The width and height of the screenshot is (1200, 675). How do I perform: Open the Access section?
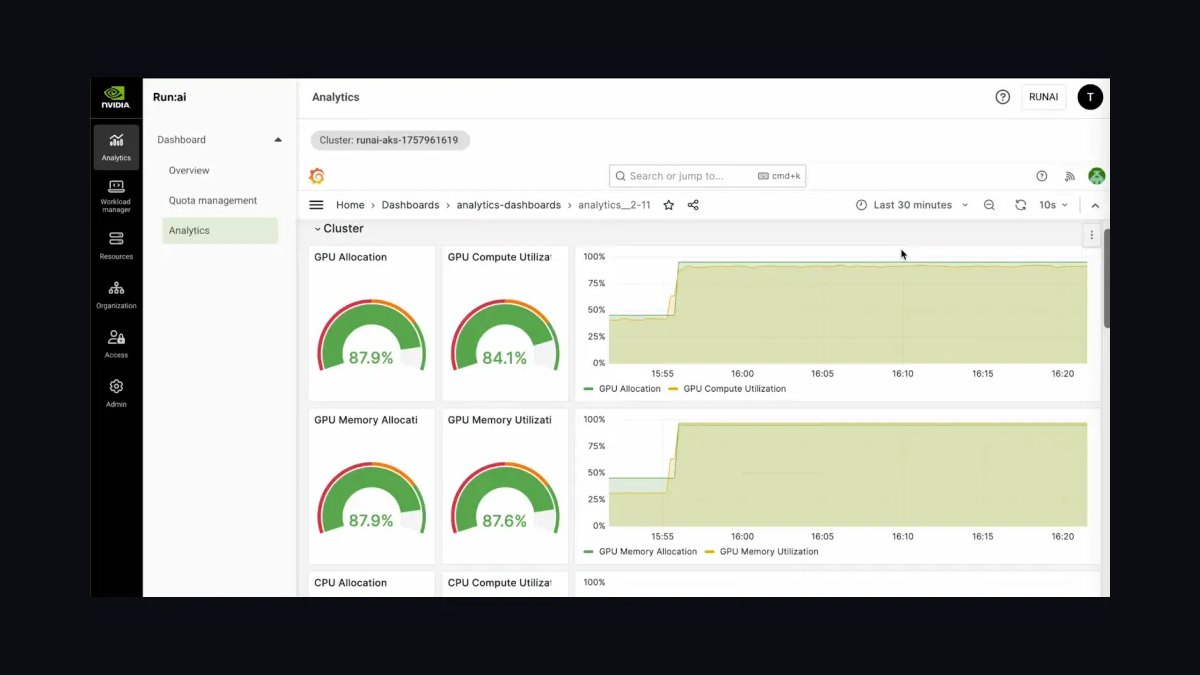tap(116, 344)
